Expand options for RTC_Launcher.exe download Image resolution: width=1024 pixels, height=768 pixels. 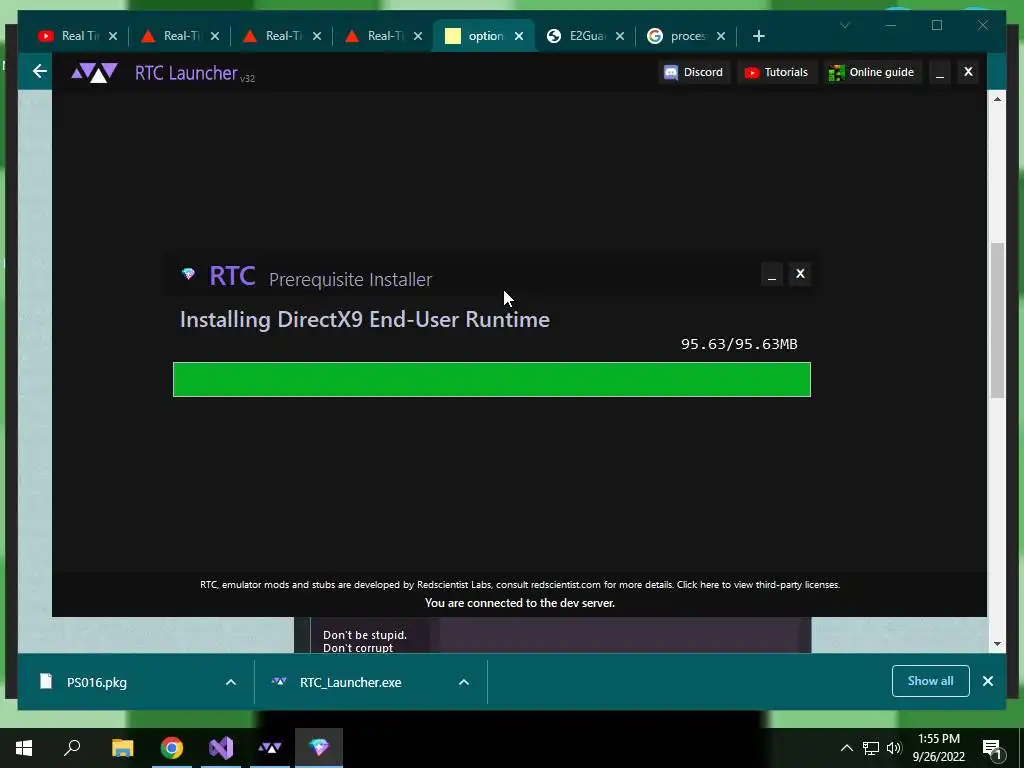(x=464, y=682)
